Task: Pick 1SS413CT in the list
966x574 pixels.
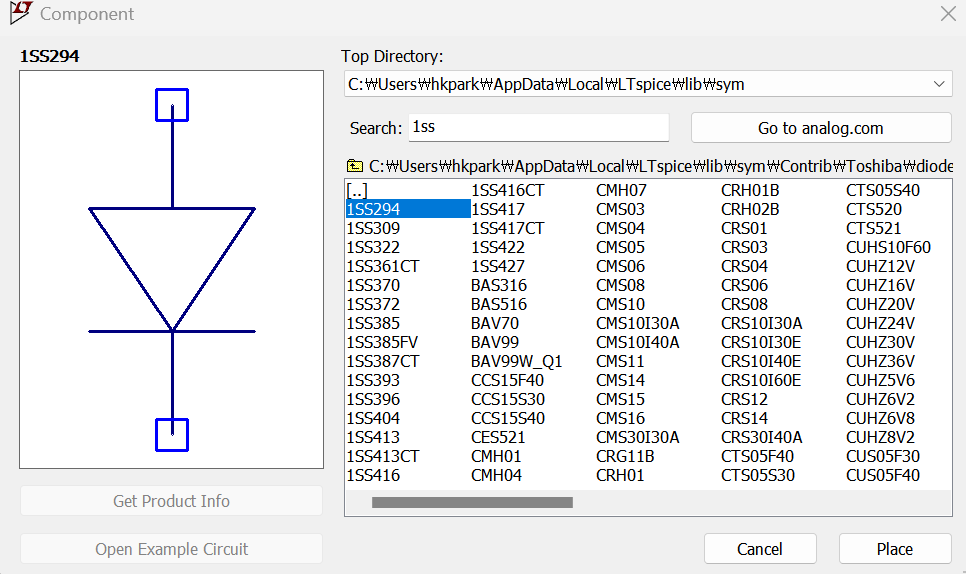Action: [x=383, y=456]
